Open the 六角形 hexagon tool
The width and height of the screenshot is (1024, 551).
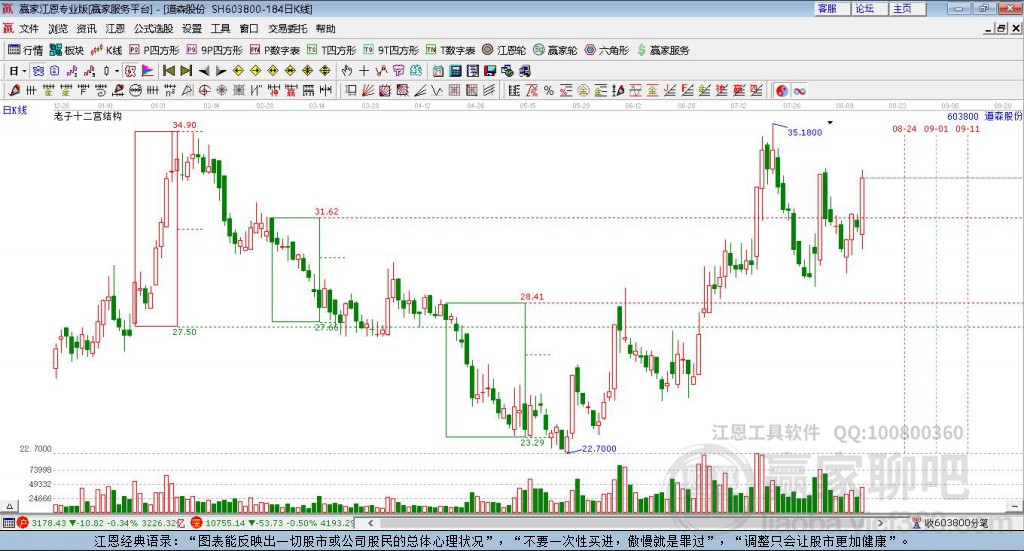click(607, 50)
